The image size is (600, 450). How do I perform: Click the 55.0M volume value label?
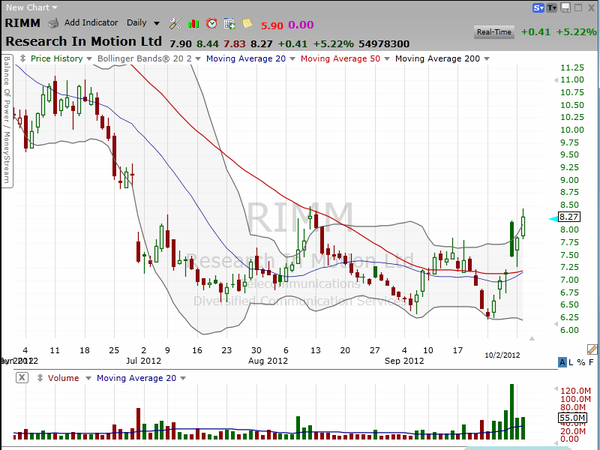[572, 417]
